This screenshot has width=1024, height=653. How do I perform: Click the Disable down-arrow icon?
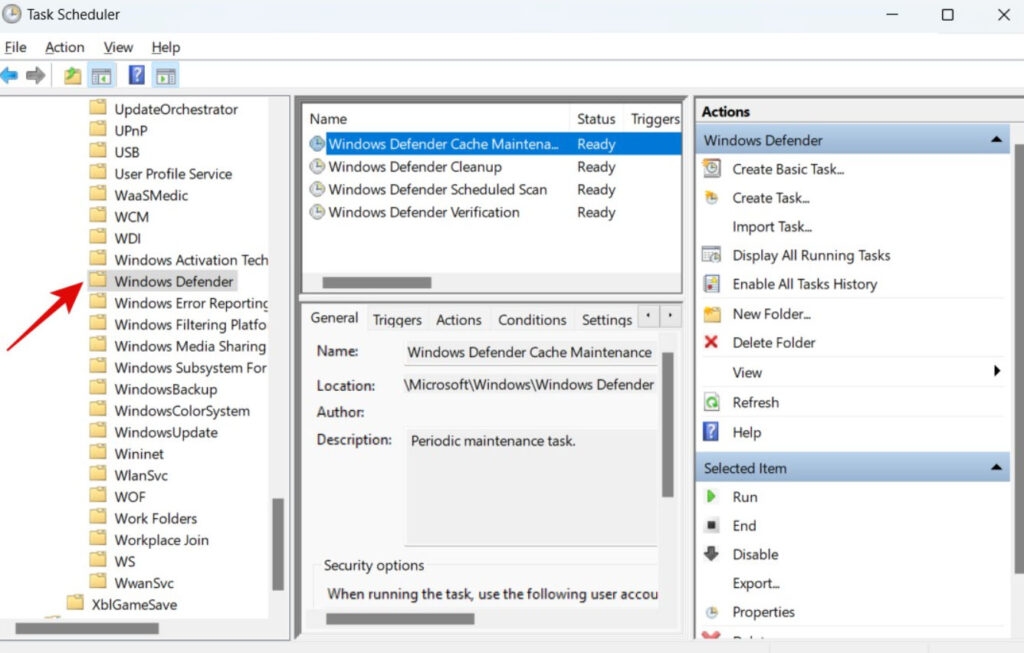pos(711,554)
